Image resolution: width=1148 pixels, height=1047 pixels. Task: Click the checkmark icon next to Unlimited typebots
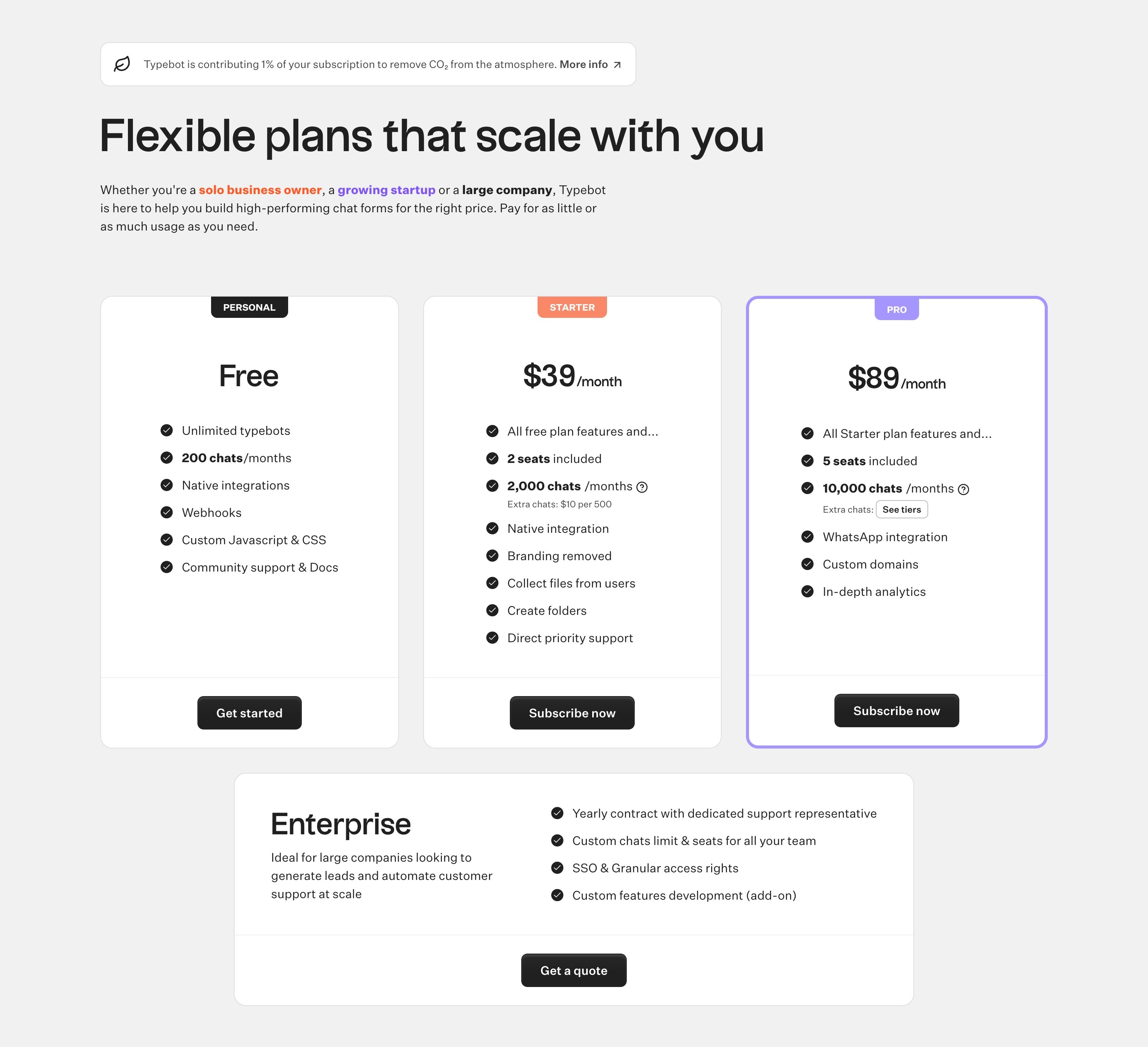point(166,430)
